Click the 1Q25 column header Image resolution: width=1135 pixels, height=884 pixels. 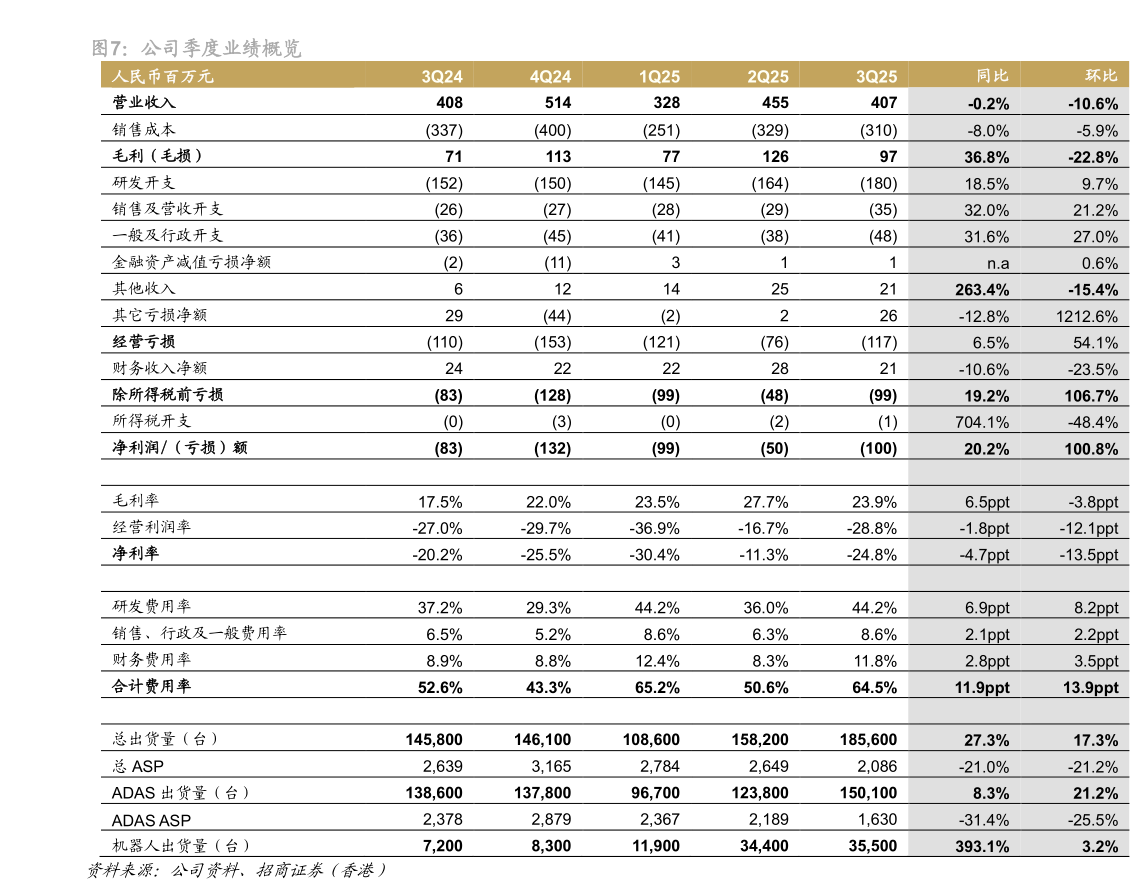tap(659, 76)
